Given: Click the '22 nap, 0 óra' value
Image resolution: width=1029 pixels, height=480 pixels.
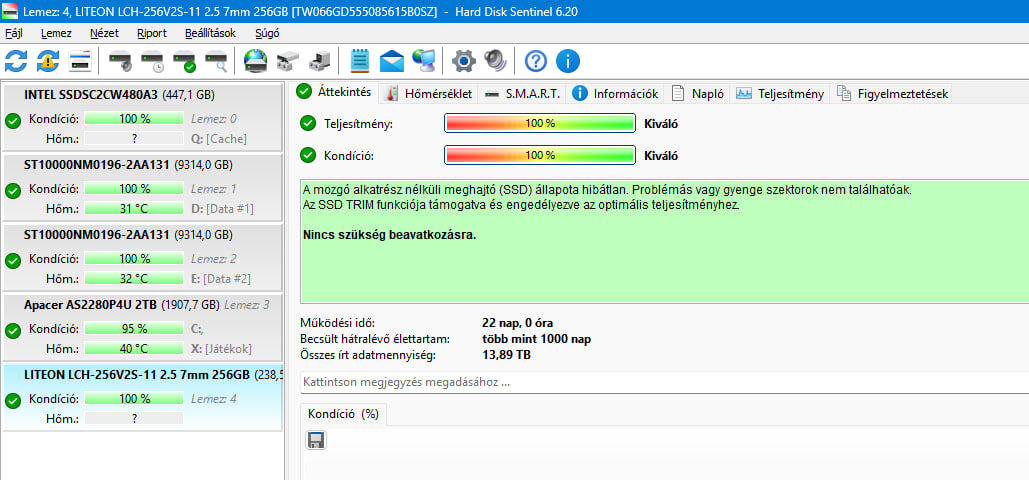Looking at the screenshot, I should [x=517, y=322].
